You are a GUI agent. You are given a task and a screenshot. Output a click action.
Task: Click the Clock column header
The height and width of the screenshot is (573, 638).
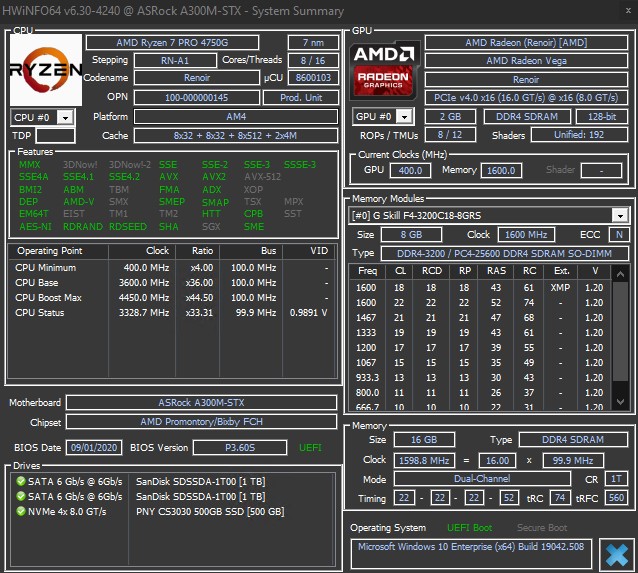142,251
